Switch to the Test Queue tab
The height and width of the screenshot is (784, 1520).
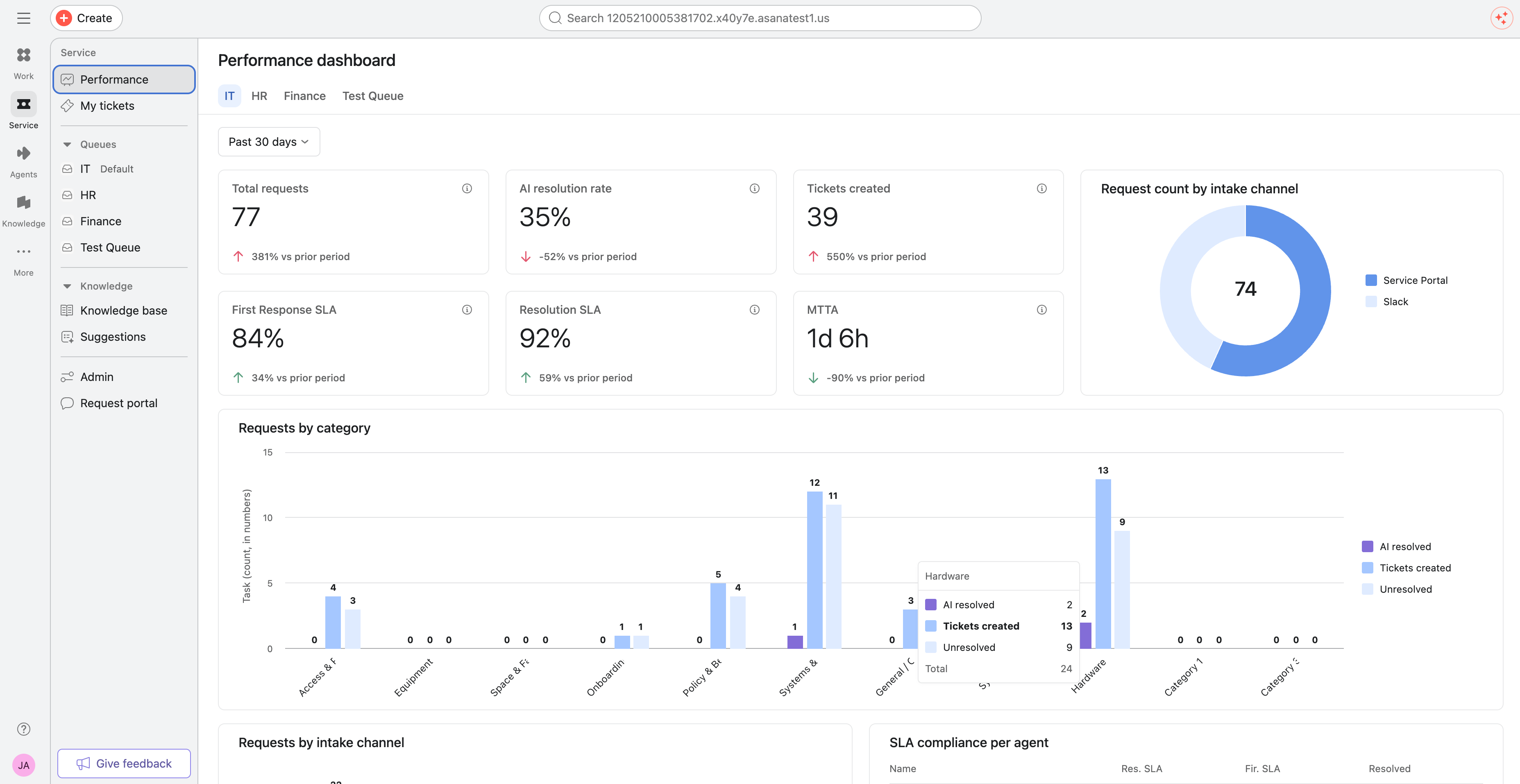click(x=373, y=95)
